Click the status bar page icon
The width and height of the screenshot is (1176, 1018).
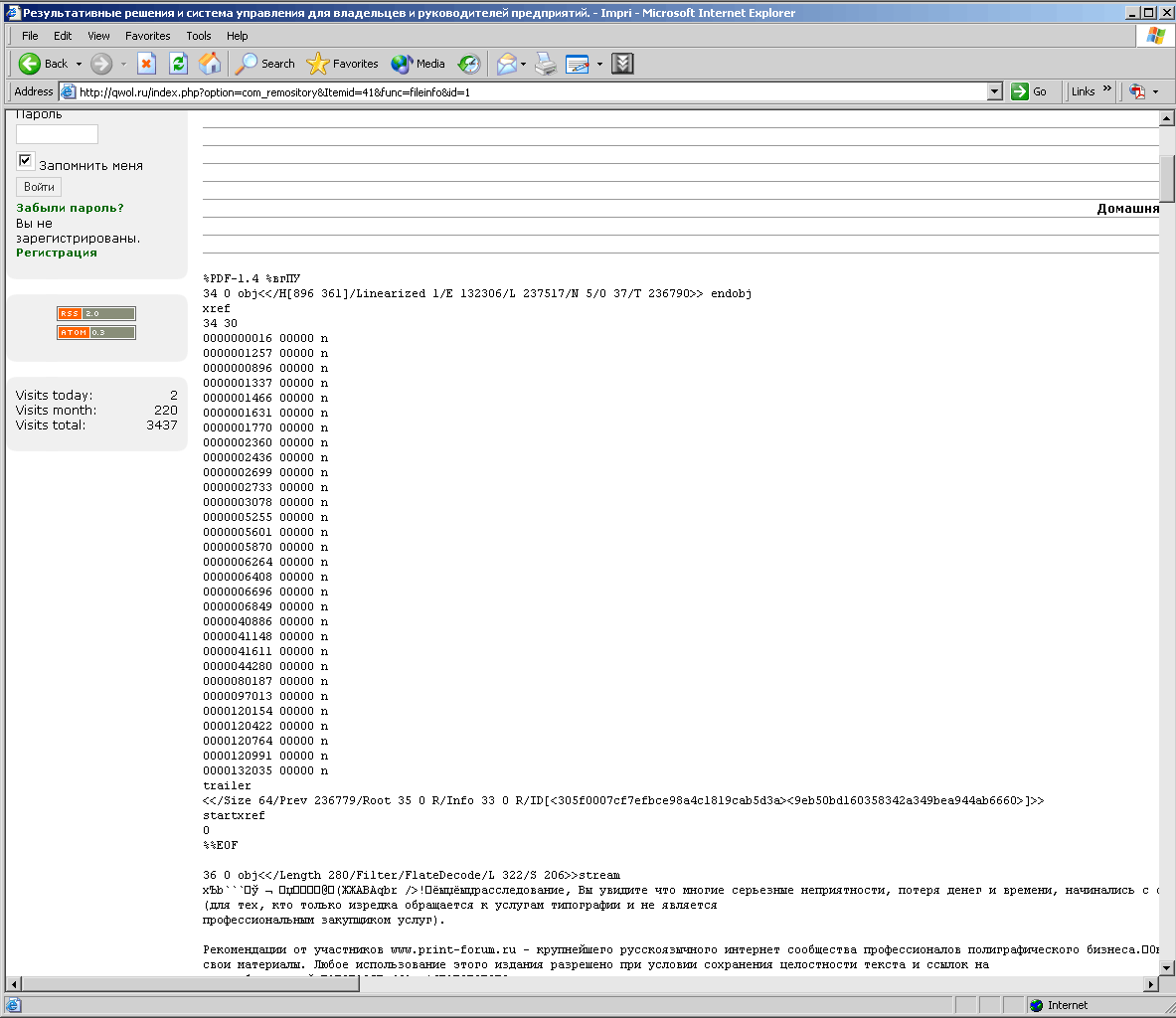click(14, 1005)
